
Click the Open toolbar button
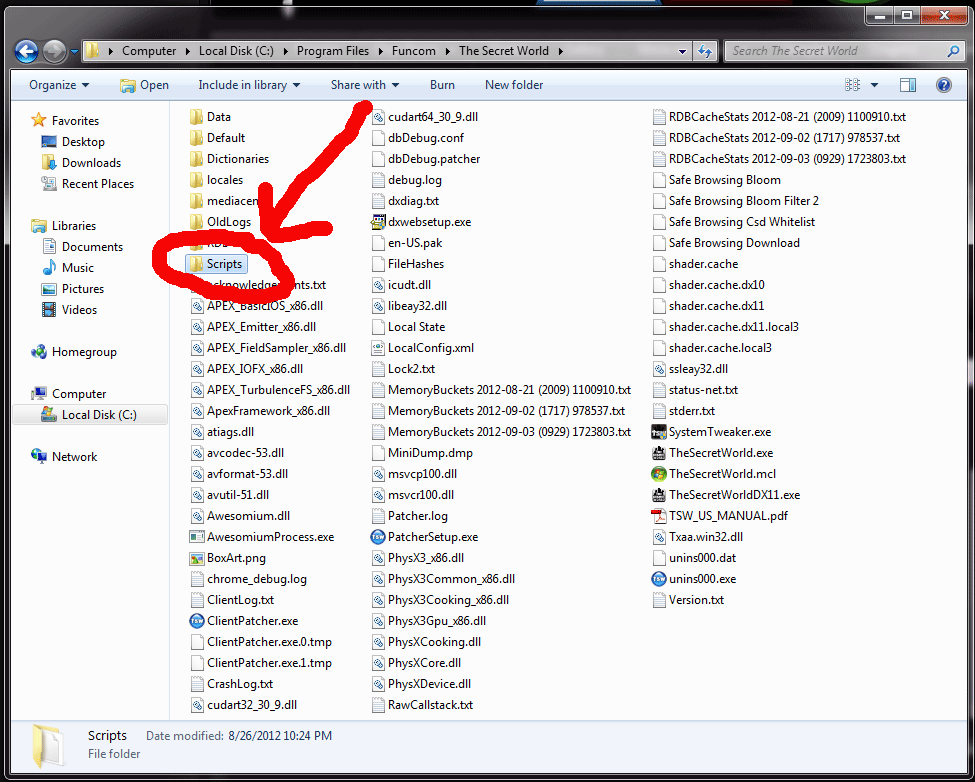[x=144, y=85]
